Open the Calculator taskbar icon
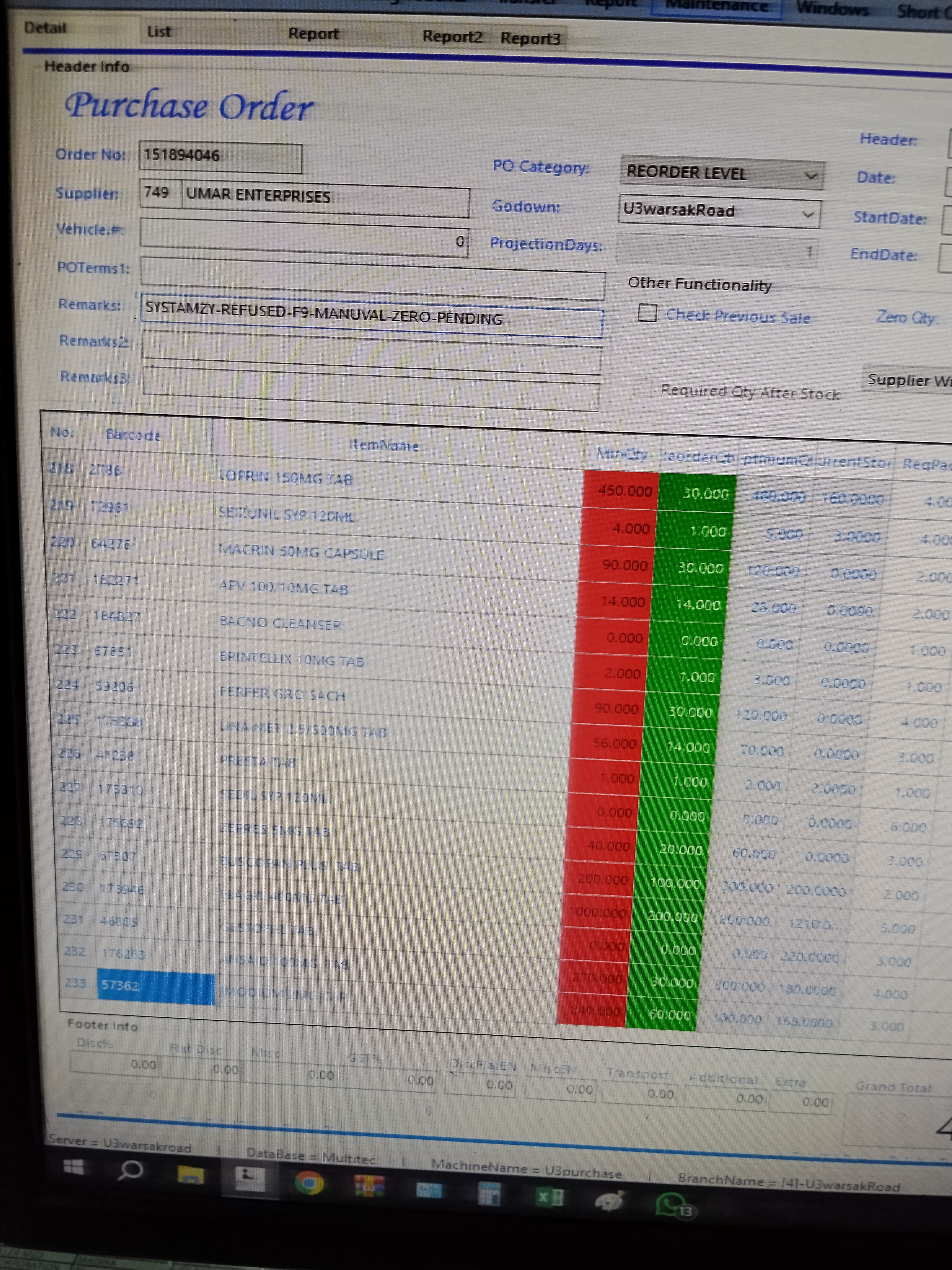Screen dimensions: 952x1270 click(490, 1194)
